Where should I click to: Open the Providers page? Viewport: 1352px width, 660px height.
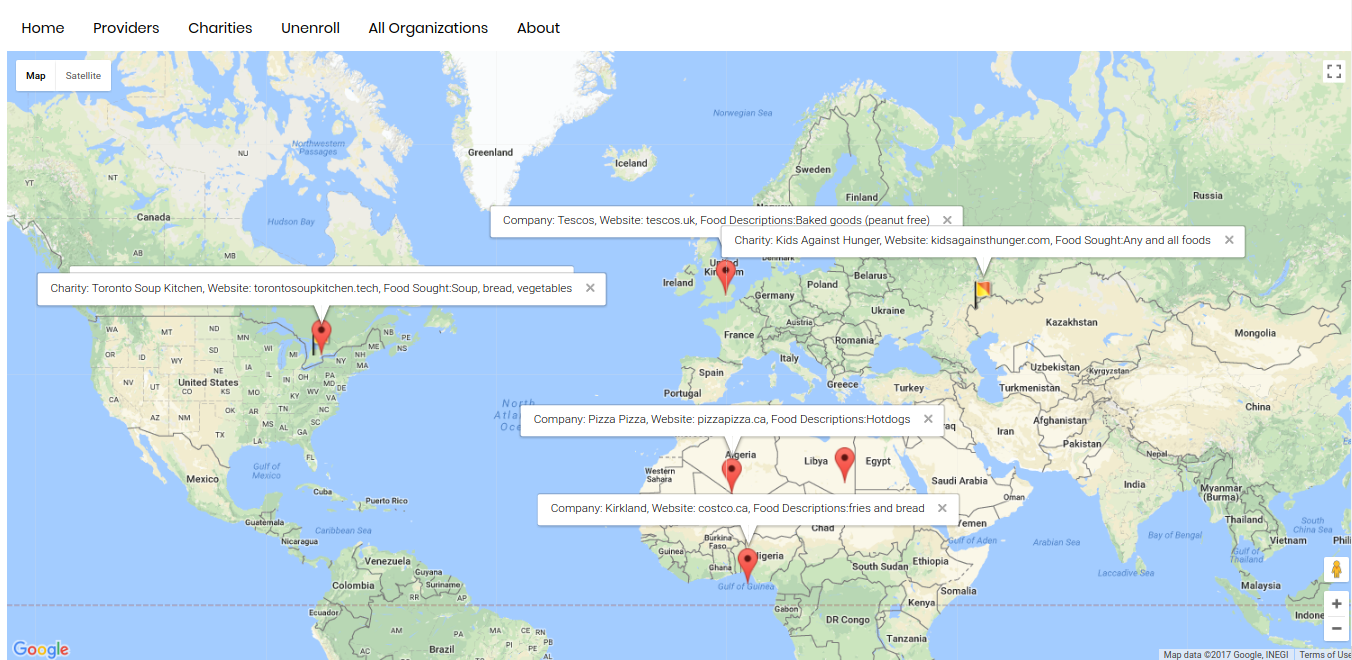pos(126,28)
